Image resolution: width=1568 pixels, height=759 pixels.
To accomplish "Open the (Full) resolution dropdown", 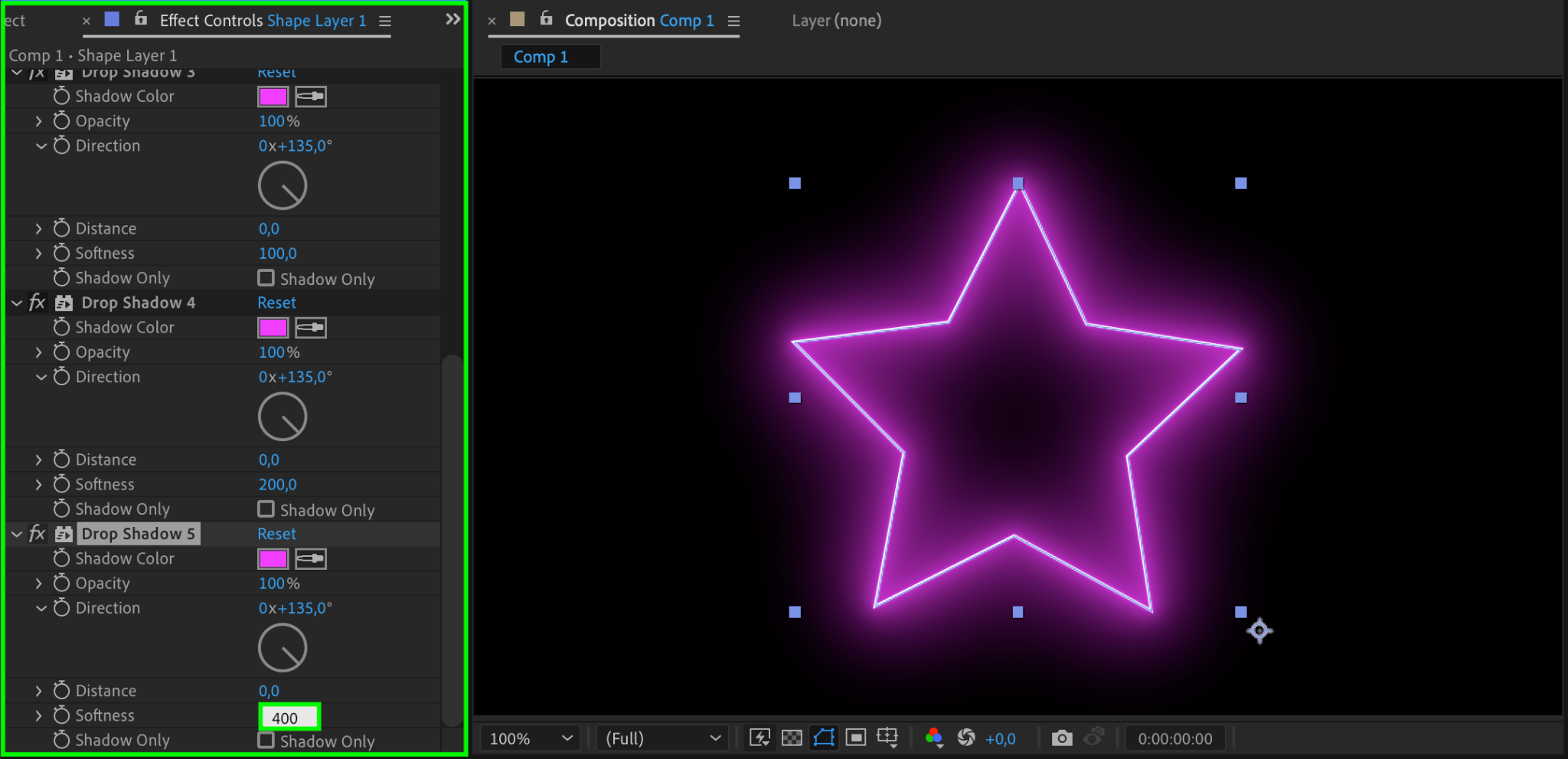I will coord(662,738).
